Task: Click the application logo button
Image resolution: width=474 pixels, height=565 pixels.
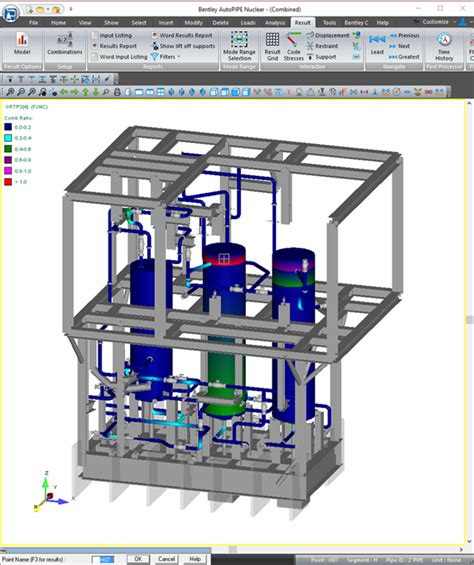Action: 10,13
